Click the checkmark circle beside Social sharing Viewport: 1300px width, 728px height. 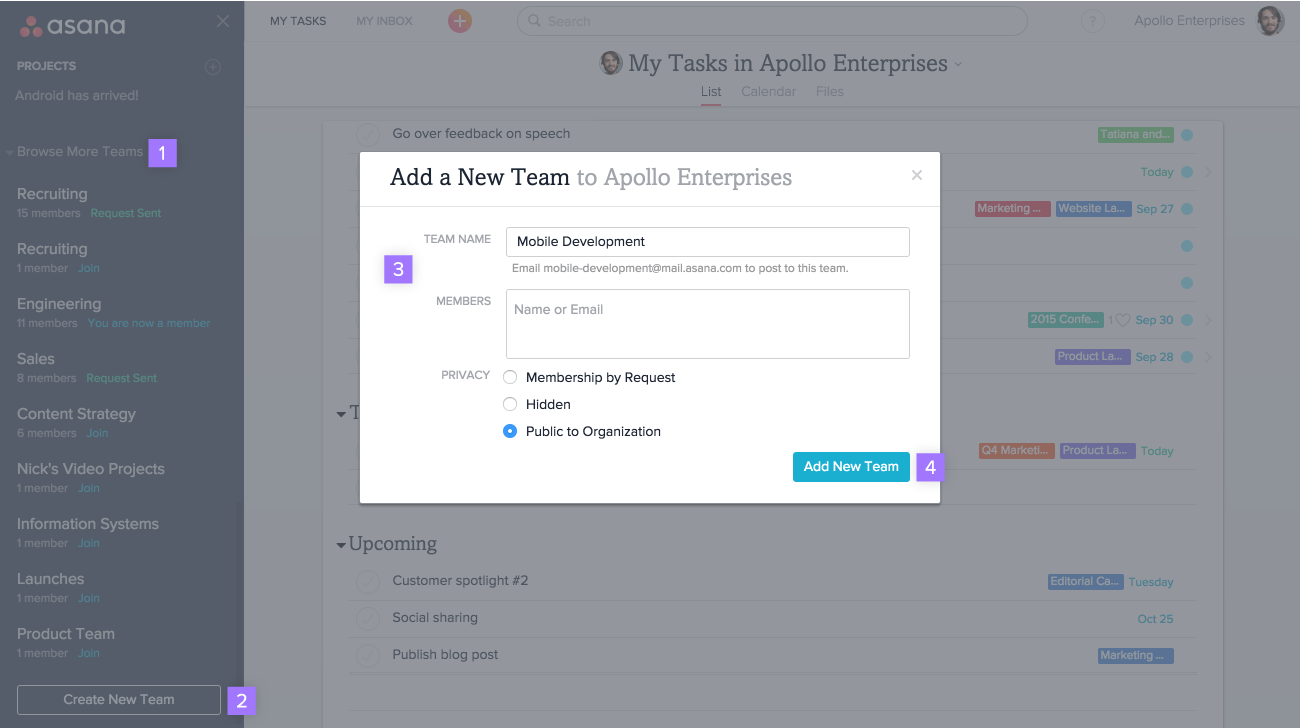coord(368,618)
